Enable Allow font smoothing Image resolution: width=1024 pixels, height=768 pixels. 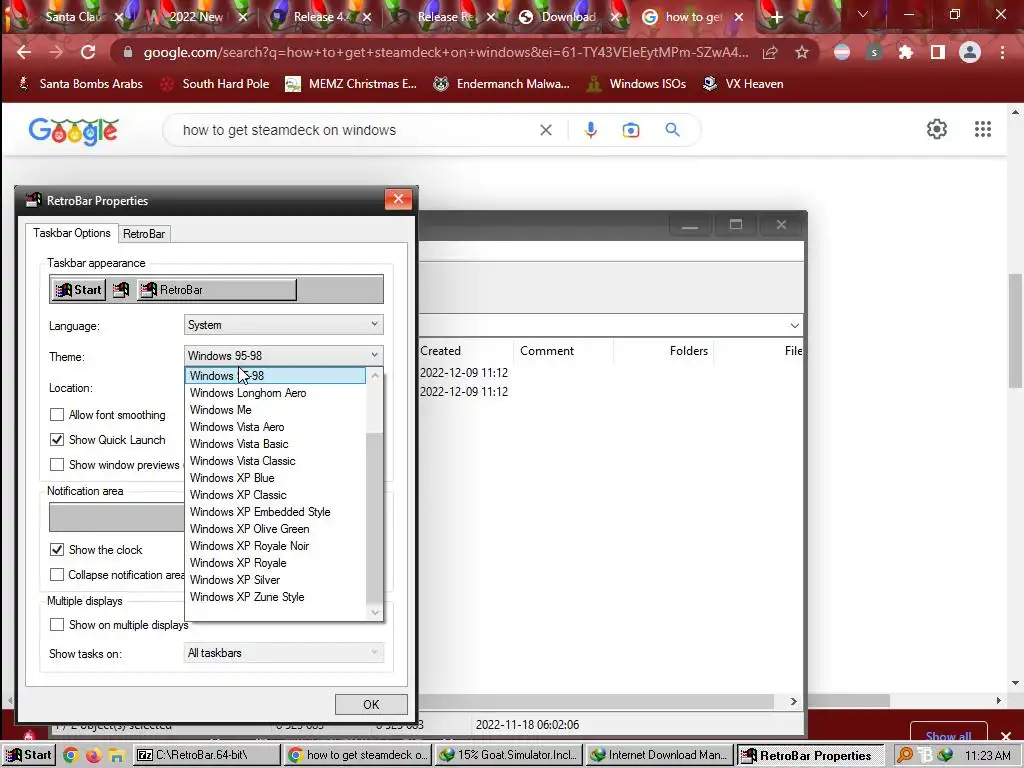[x=57, y=415]
